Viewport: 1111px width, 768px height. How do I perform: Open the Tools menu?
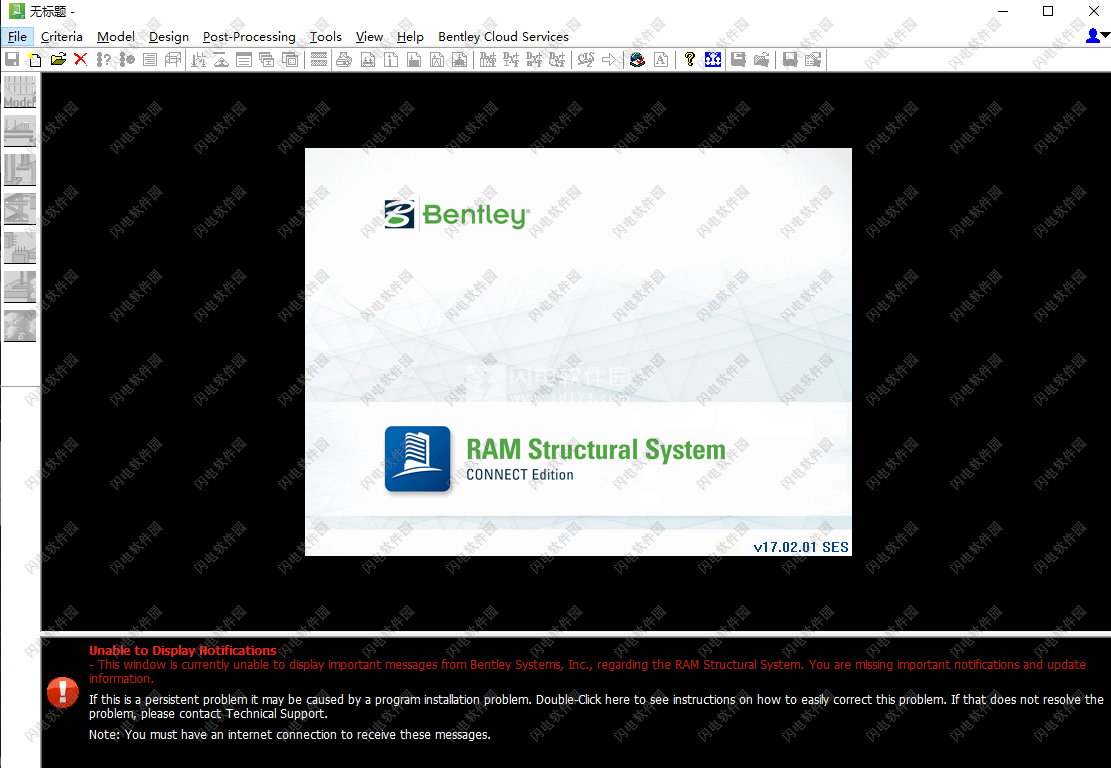(325, 37)
